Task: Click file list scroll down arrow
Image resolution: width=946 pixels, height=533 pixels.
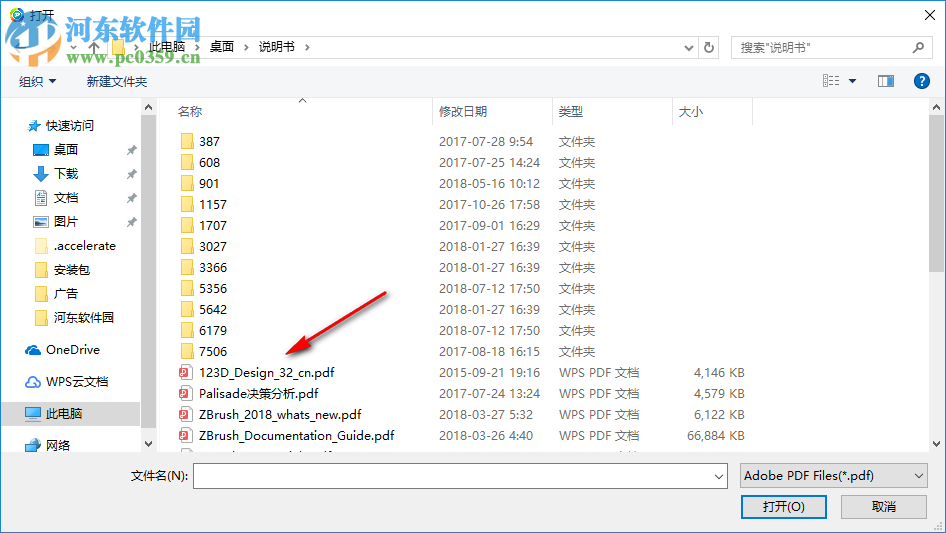Action: coord(936,444)
